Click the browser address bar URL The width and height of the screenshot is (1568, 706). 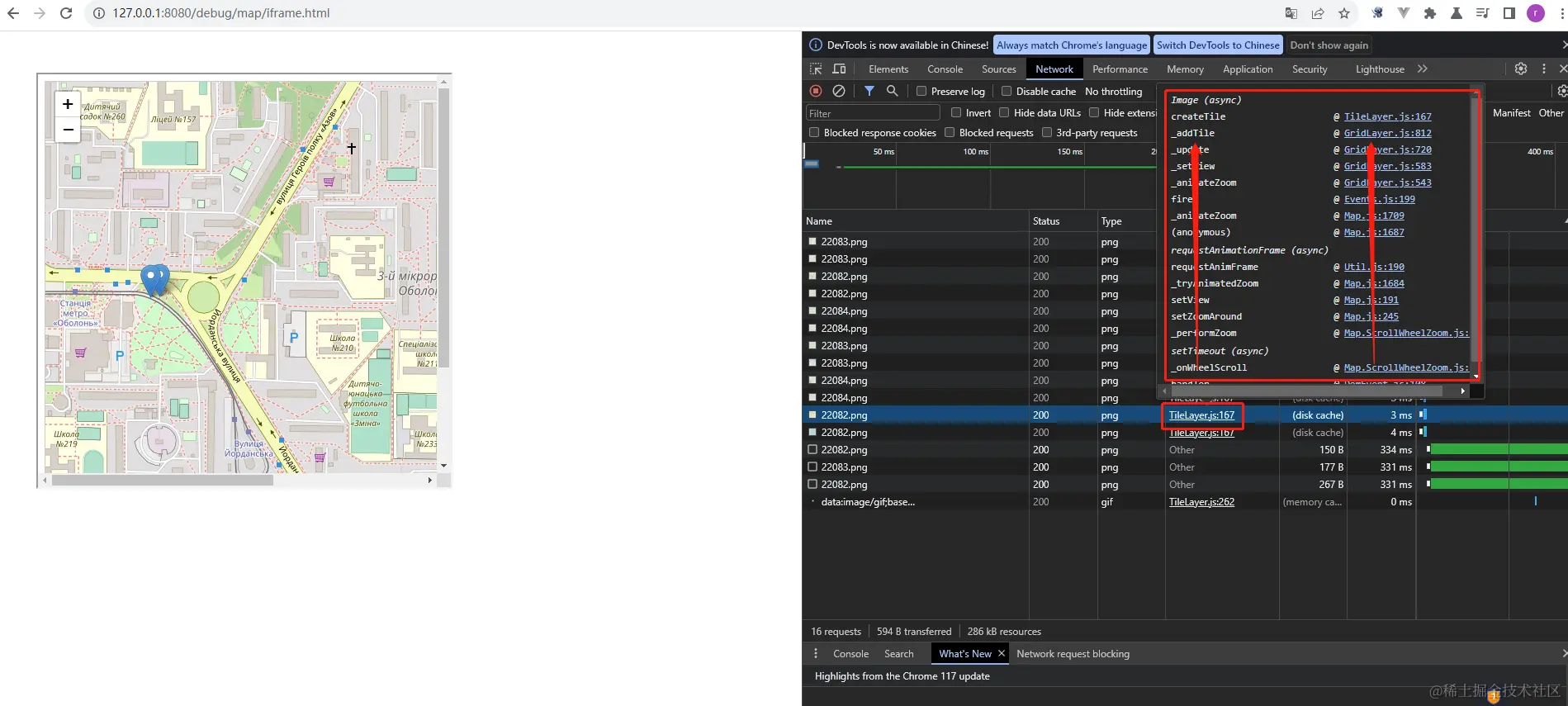(x=221, y=13)
